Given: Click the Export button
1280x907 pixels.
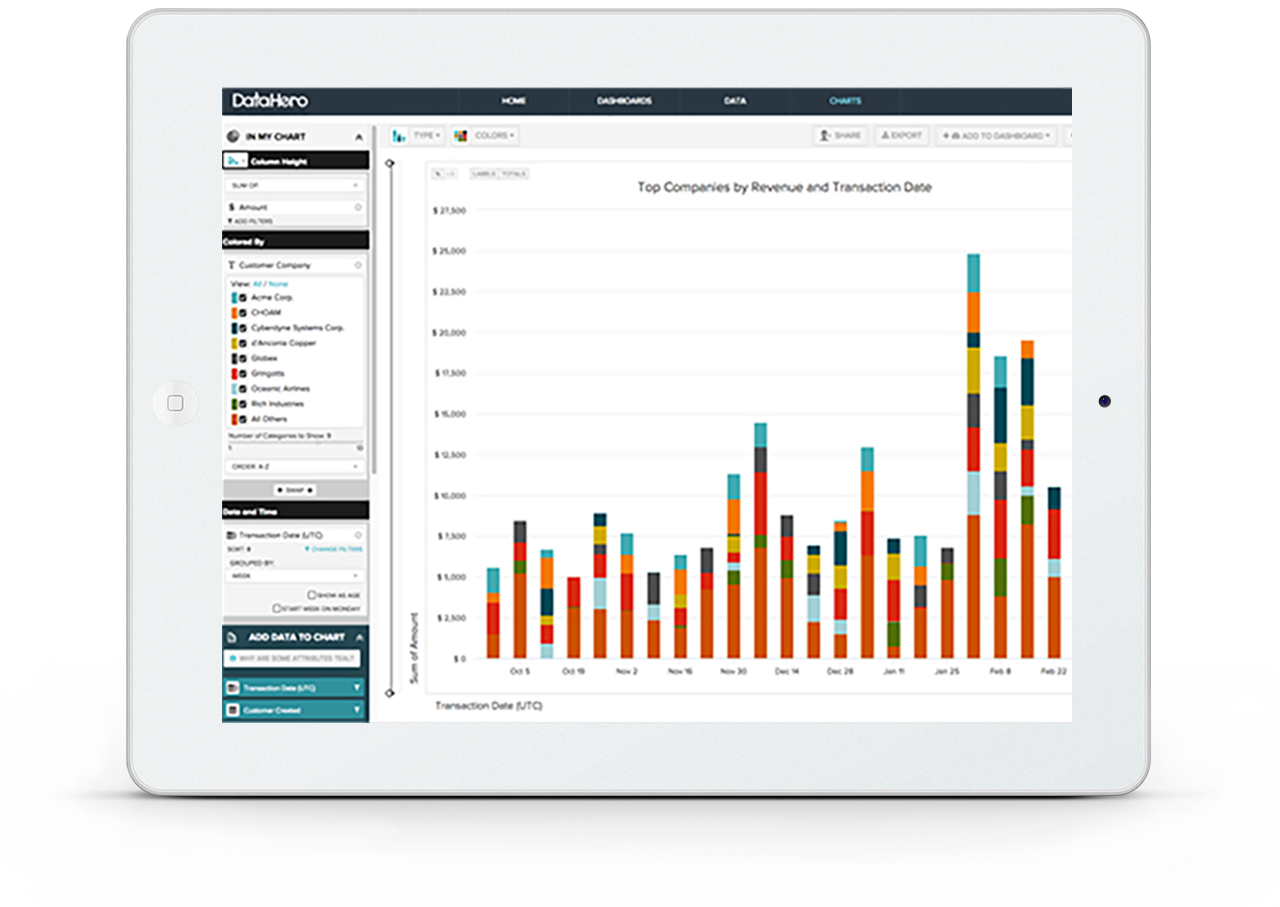Looking at the screenshot, I should [x=902, y=135].
